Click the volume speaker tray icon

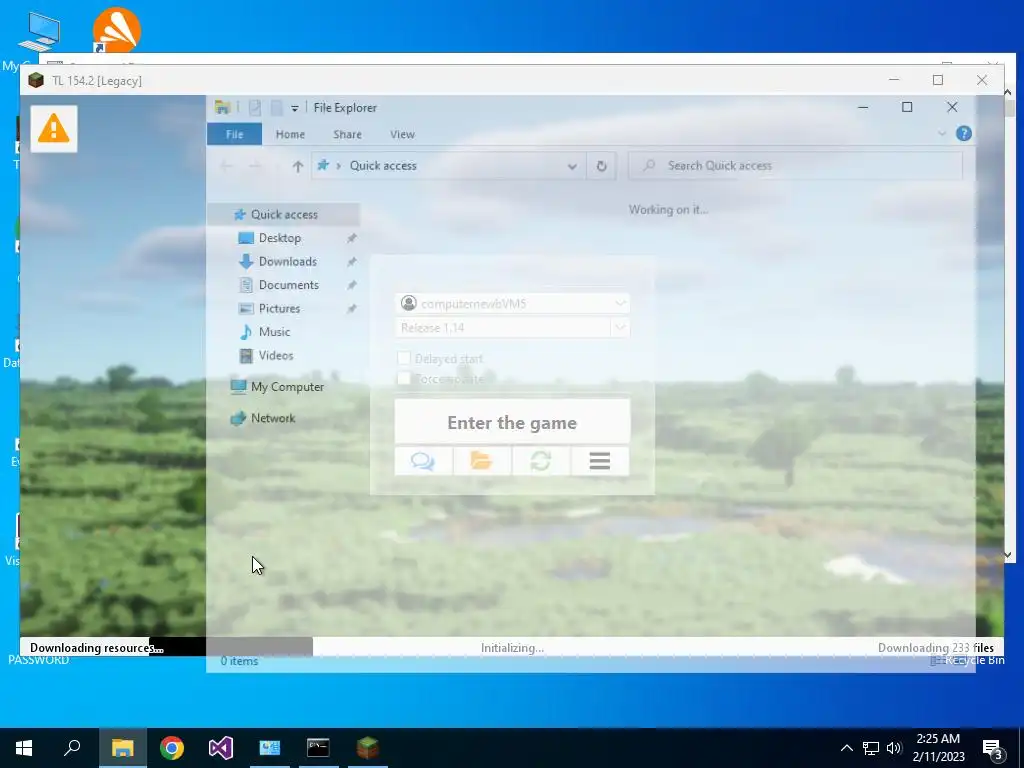coord(894,748)
